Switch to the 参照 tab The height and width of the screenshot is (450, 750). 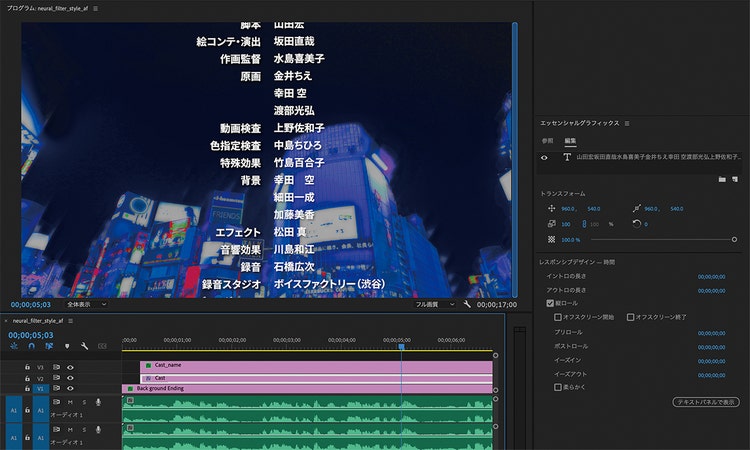[x=547, y=141]
